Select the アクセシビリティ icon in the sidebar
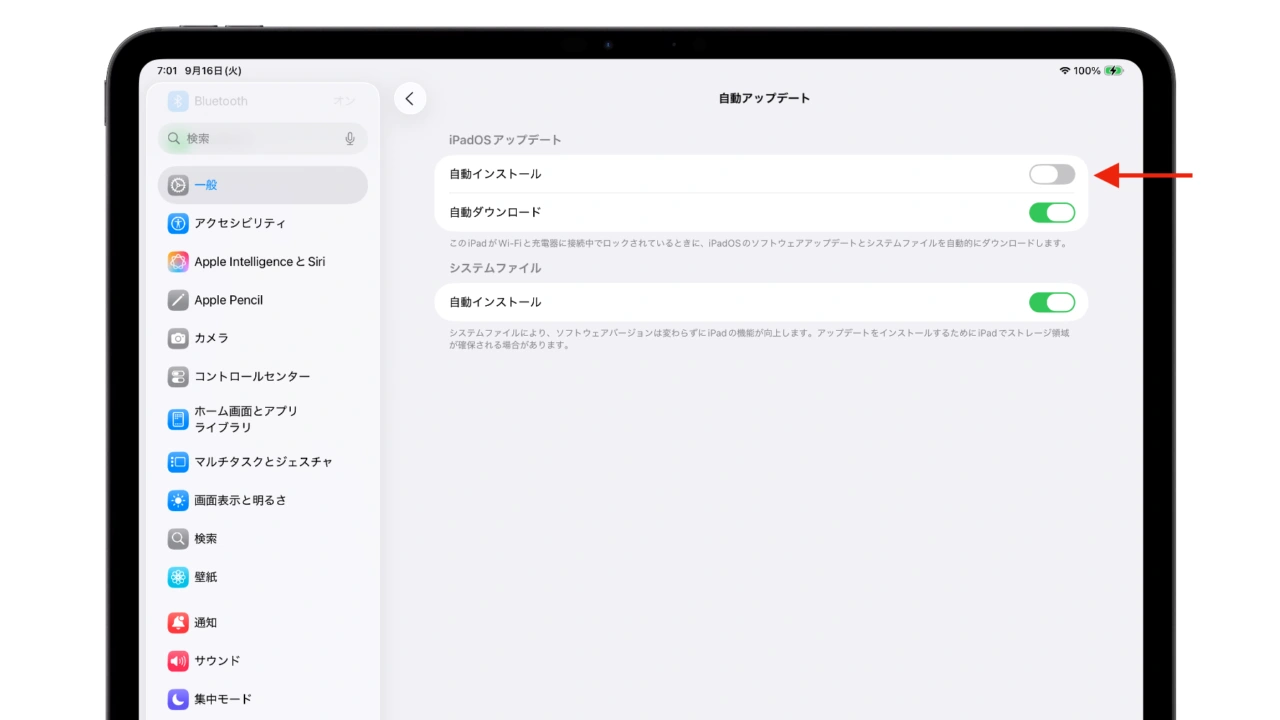Viewport: 1280px width, 720px height. [178, 223]
